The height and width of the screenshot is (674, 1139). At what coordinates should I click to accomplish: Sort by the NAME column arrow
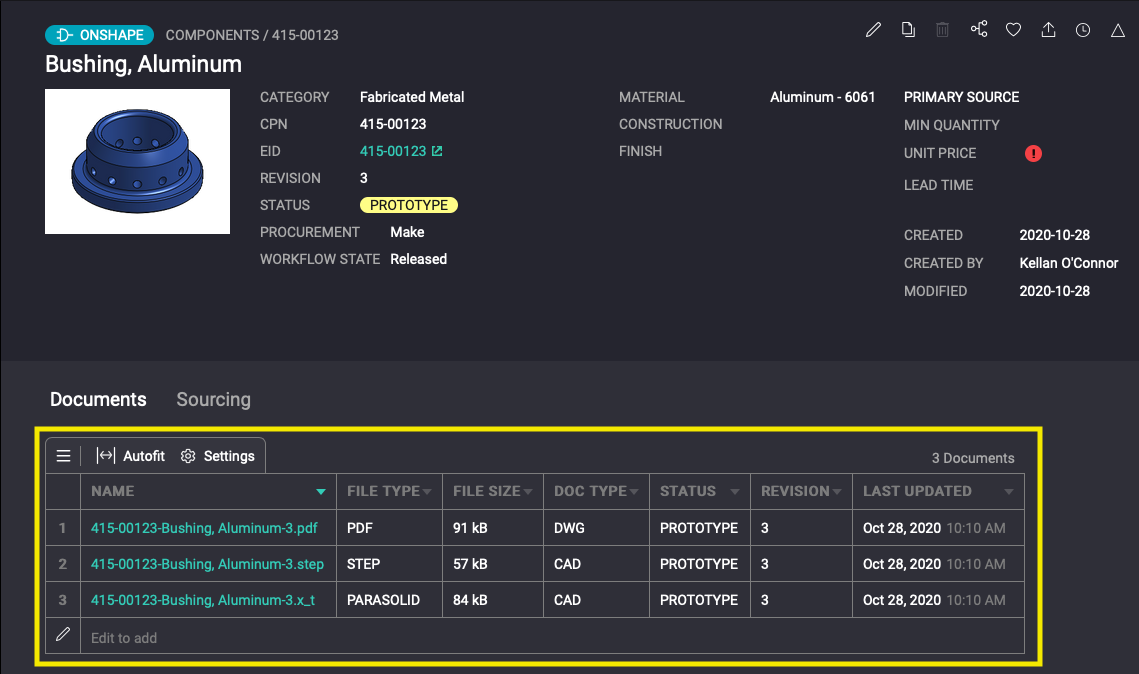320,492
